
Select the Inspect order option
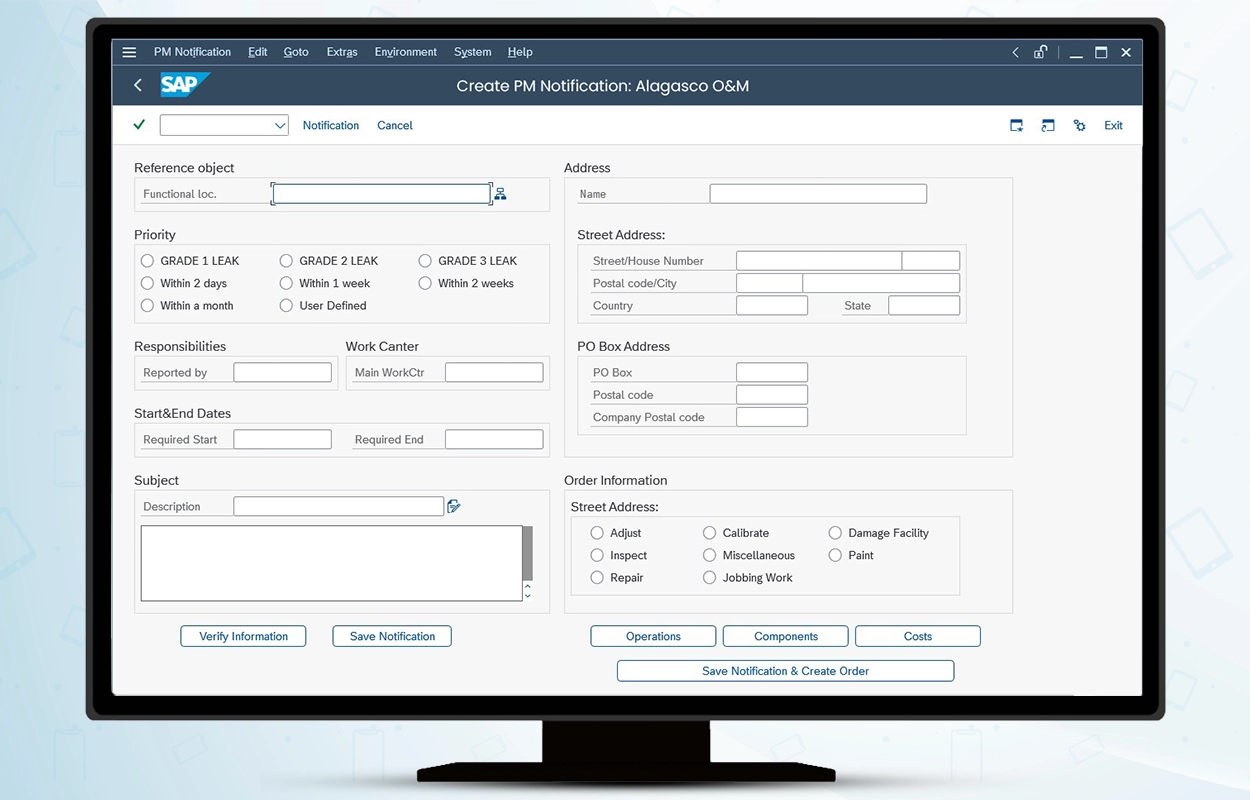[597, 555]
